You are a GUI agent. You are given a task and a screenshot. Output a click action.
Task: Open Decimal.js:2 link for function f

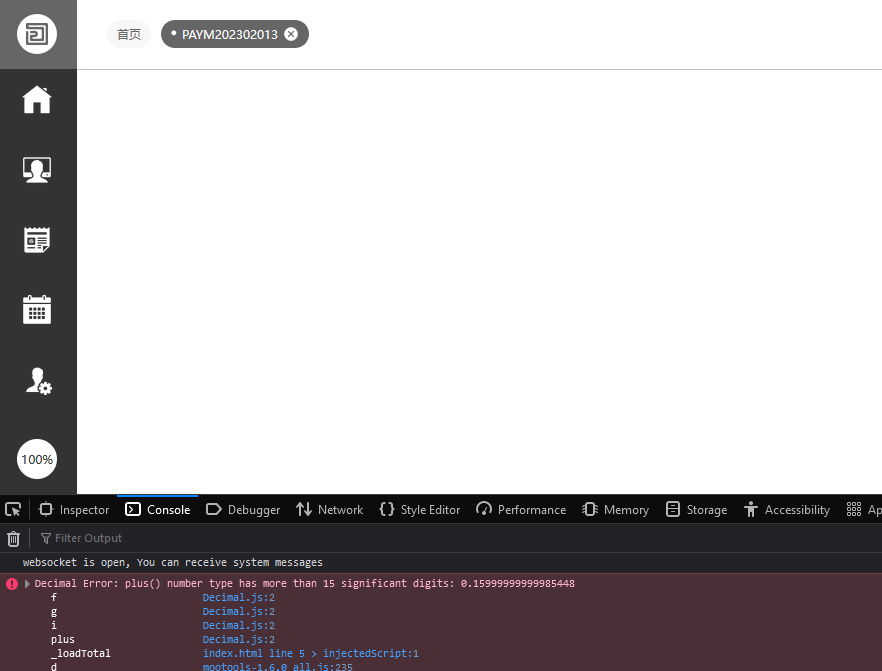(x=238, y=597)
